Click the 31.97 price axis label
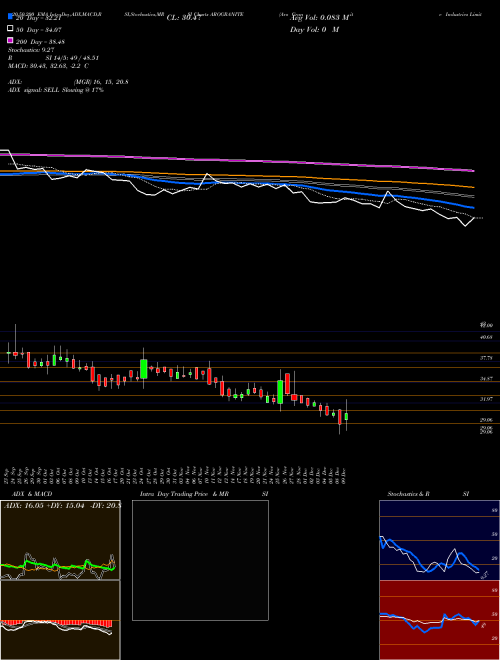The image size is (500, 660). tap(487, 399)
